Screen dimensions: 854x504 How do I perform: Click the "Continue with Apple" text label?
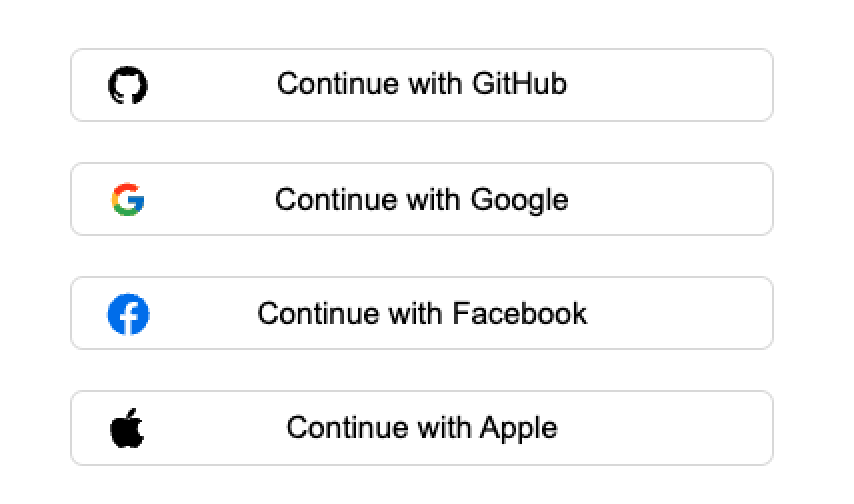click(421, 428)
